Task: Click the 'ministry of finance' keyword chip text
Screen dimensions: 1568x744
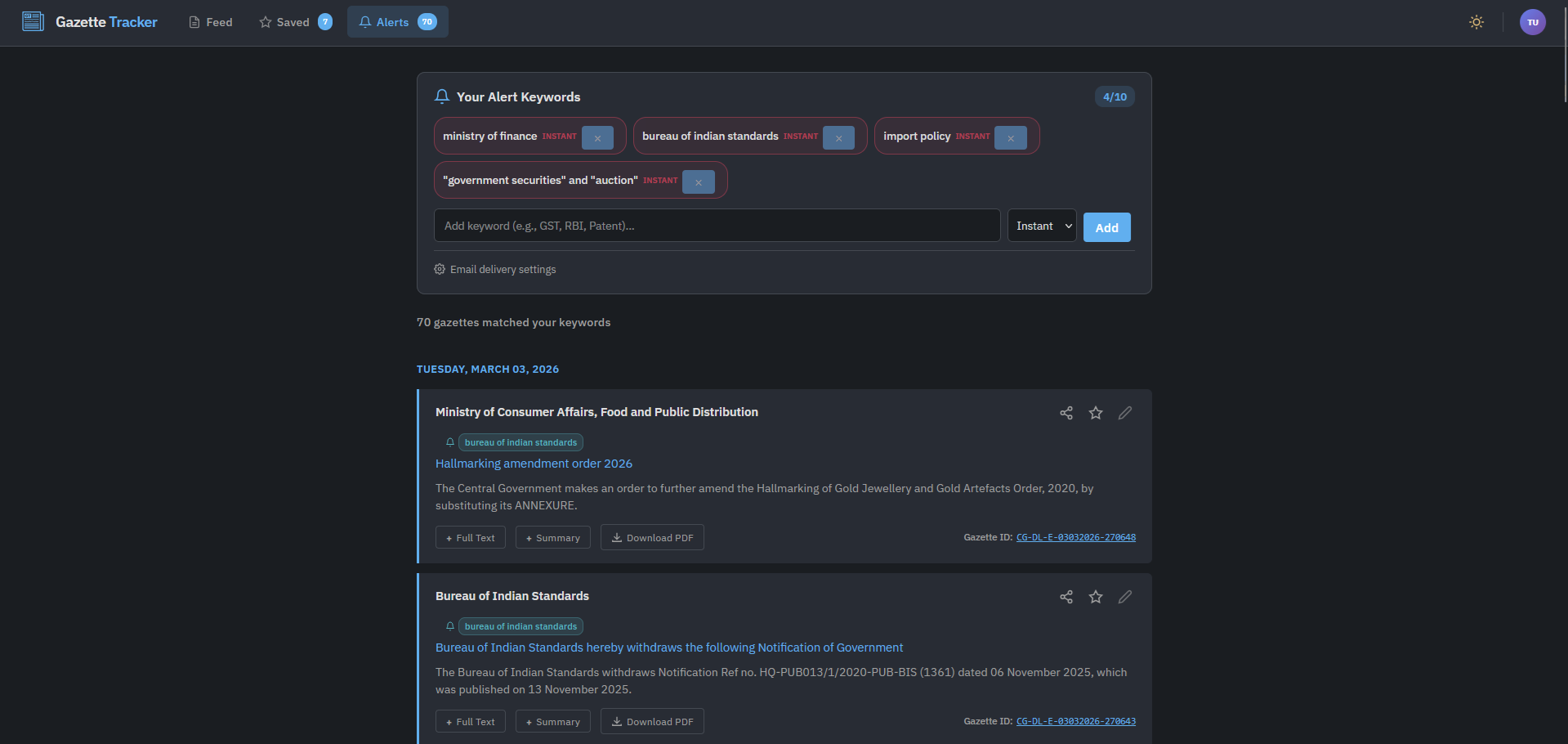Action: click(489, 136)
